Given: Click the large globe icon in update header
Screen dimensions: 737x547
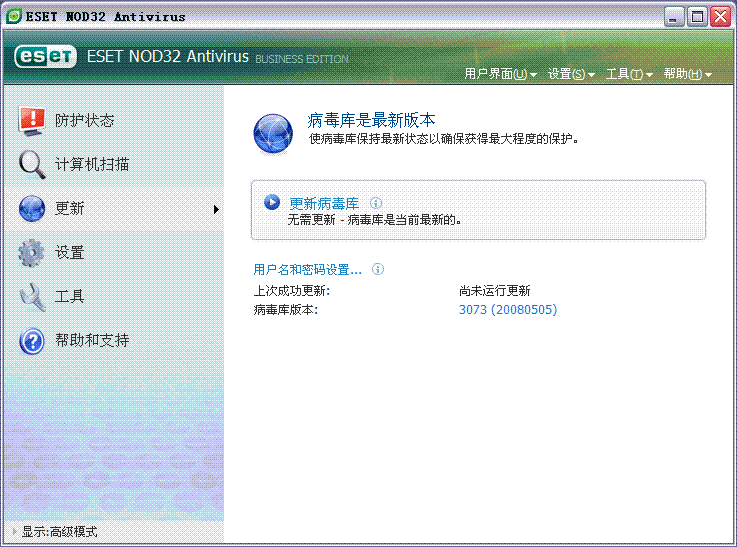Looking at the screenshot, I should (x=273, y=133).
